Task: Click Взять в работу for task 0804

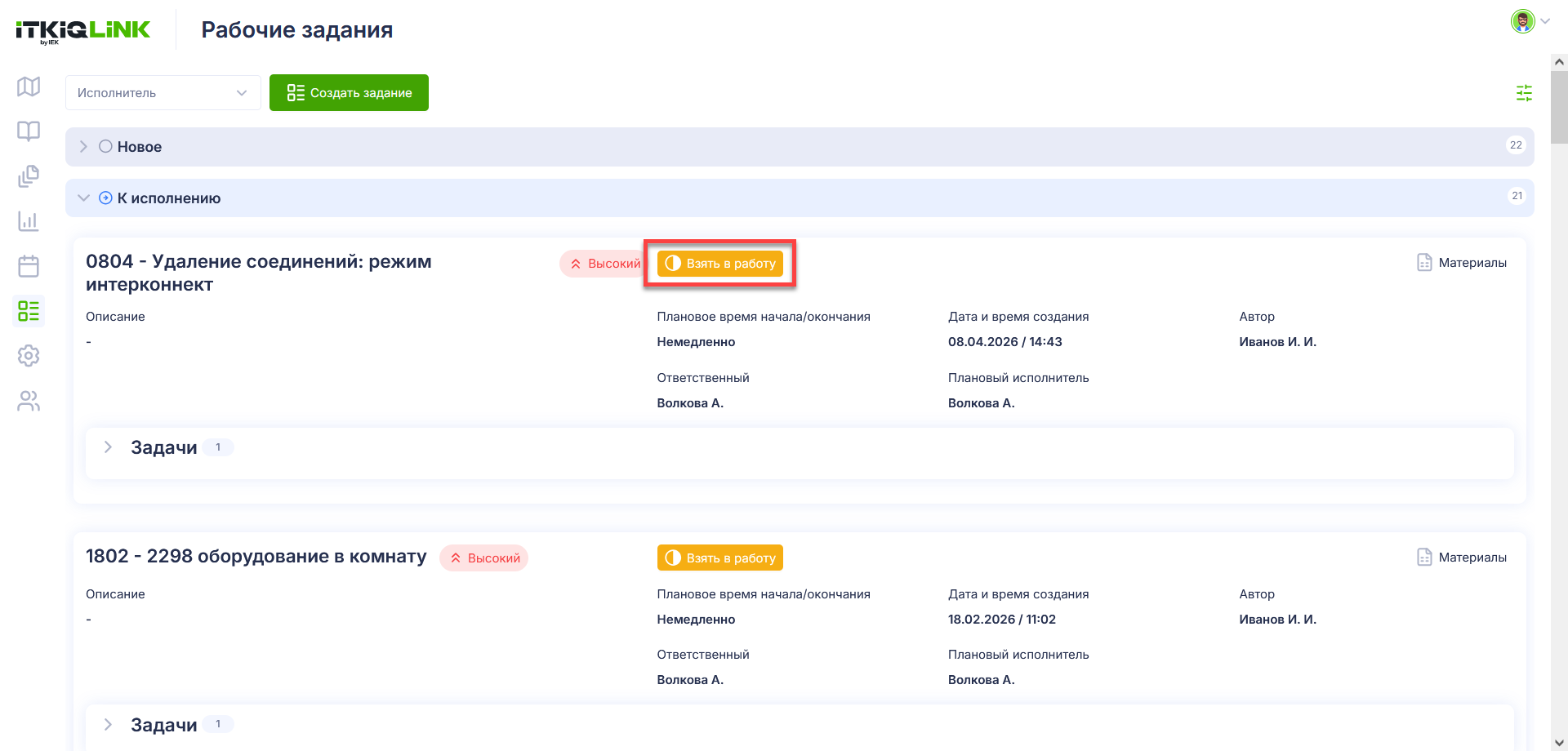Action: pos(720,264)
